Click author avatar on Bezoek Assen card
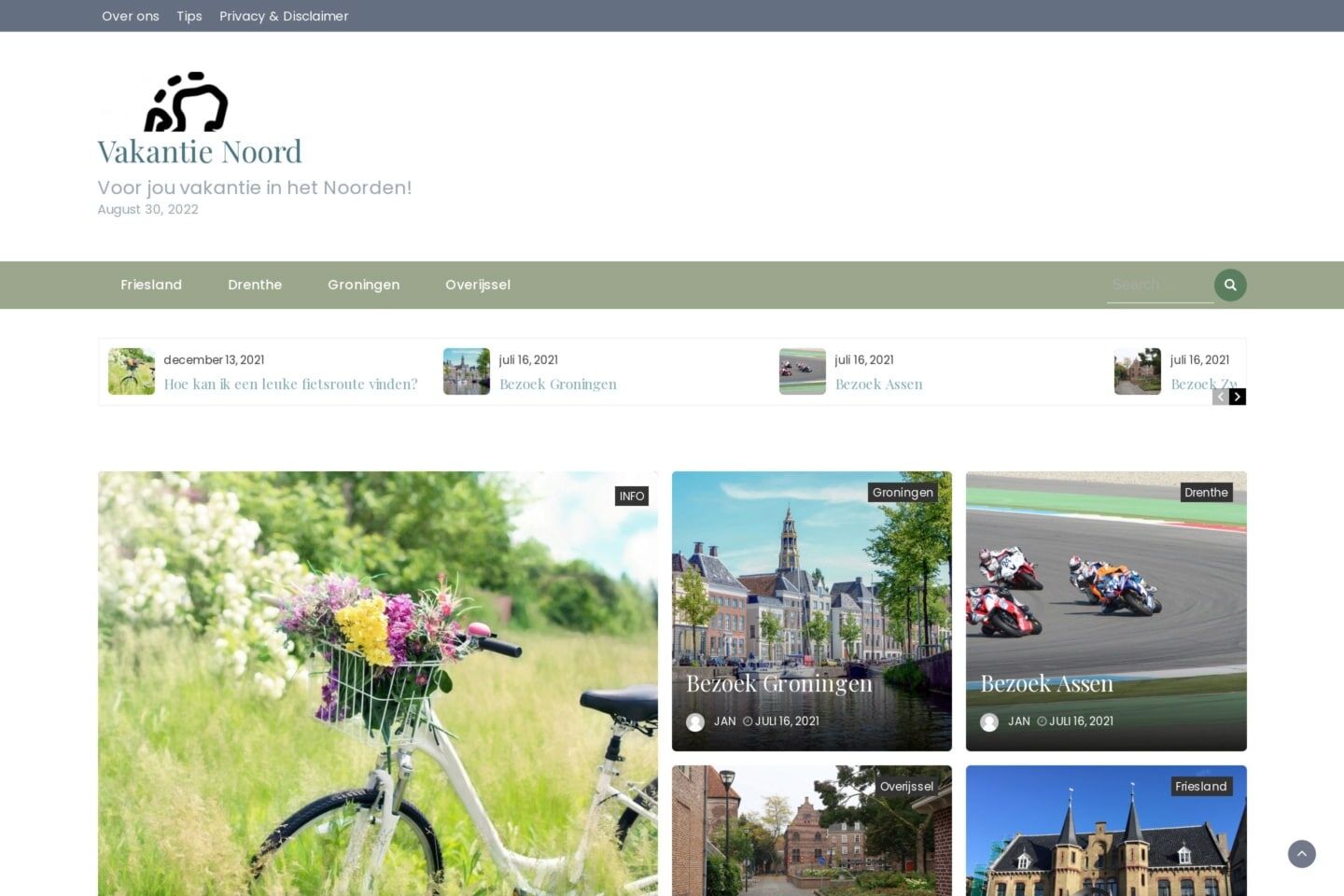The height and width of the screenshot is (896, 1344). pyautogui.click(x=989, y=721)
